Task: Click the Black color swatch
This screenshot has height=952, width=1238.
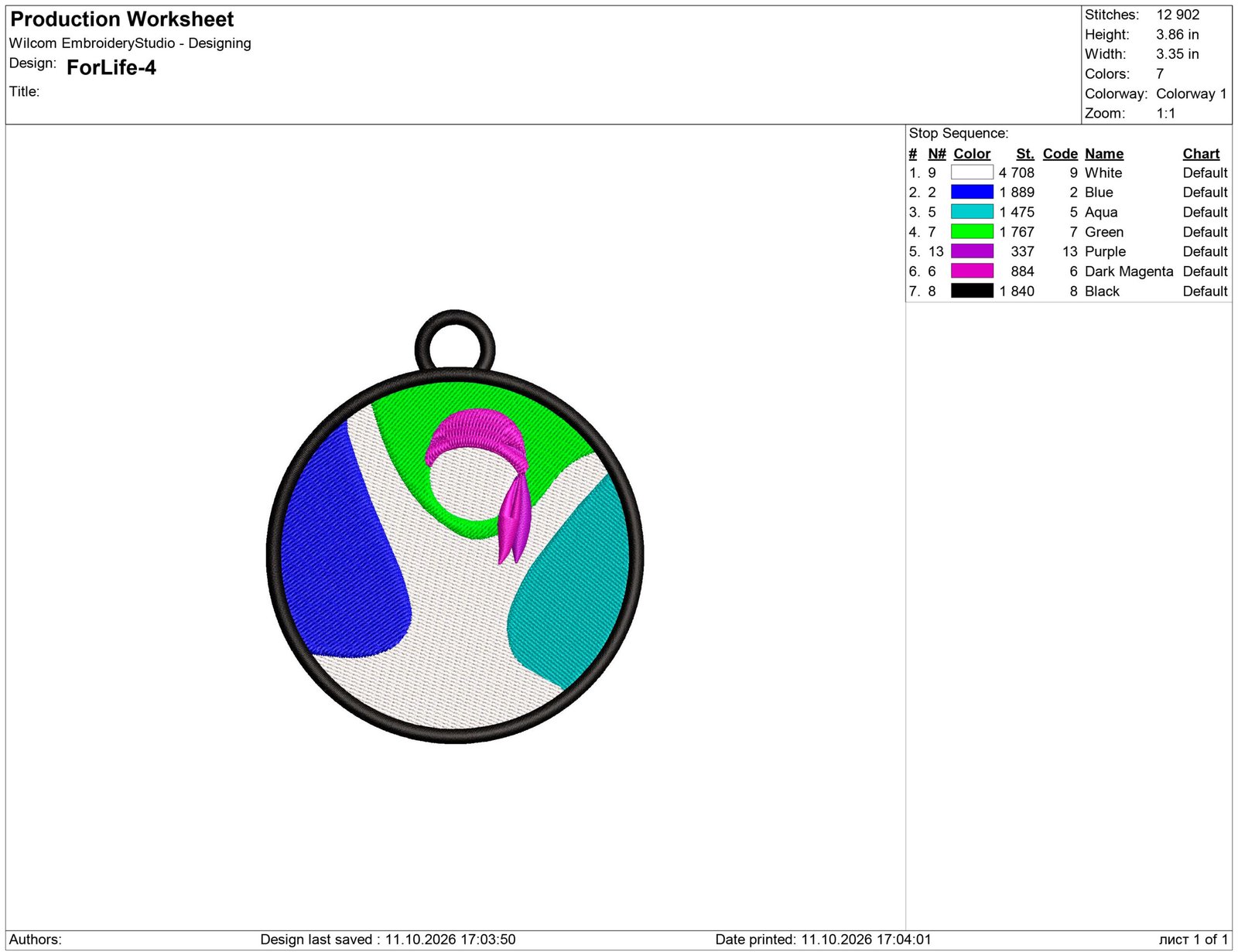Action: point(972,291)
